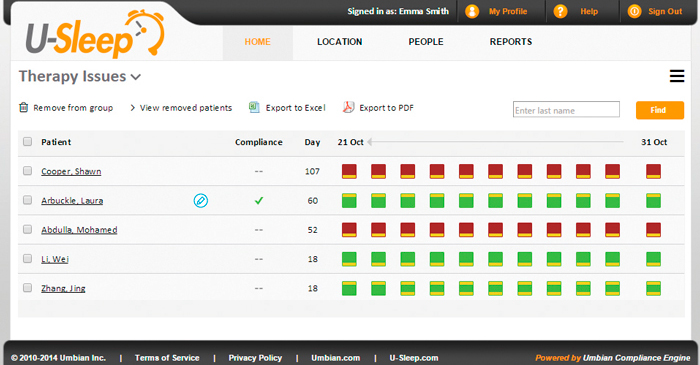This screenshot has width=700, height=365.
Task: Check the box for Li, Wei
Action: pos(27,258)
